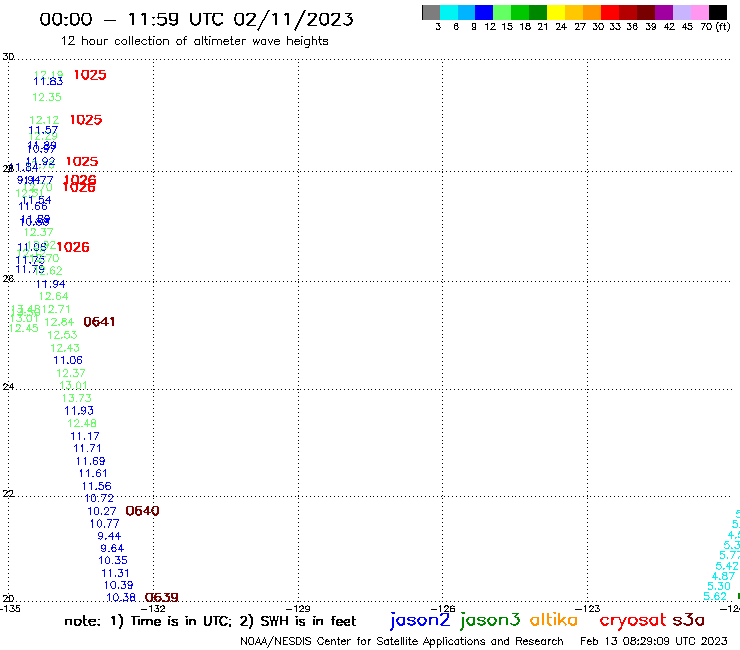
Task: Click the wave height value '12.12'
Action: (x=44, y=120)
